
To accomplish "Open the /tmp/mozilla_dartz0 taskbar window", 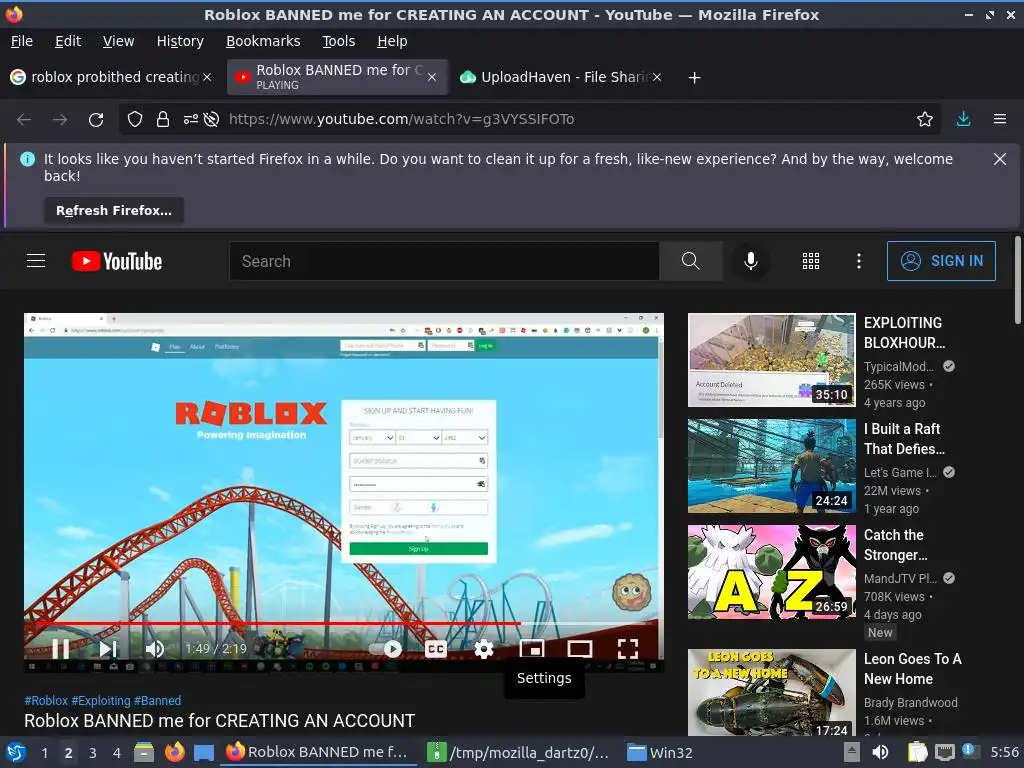I will (x=517, y=753).
